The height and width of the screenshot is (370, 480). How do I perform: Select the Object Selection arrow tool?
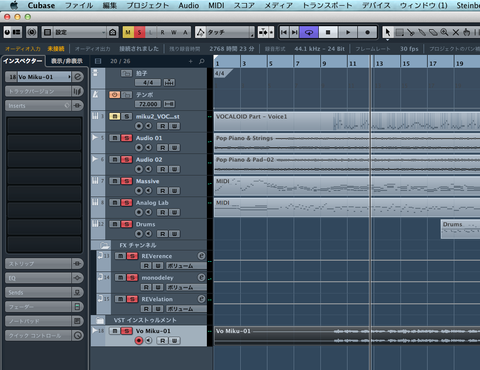(x=388, y=32)
